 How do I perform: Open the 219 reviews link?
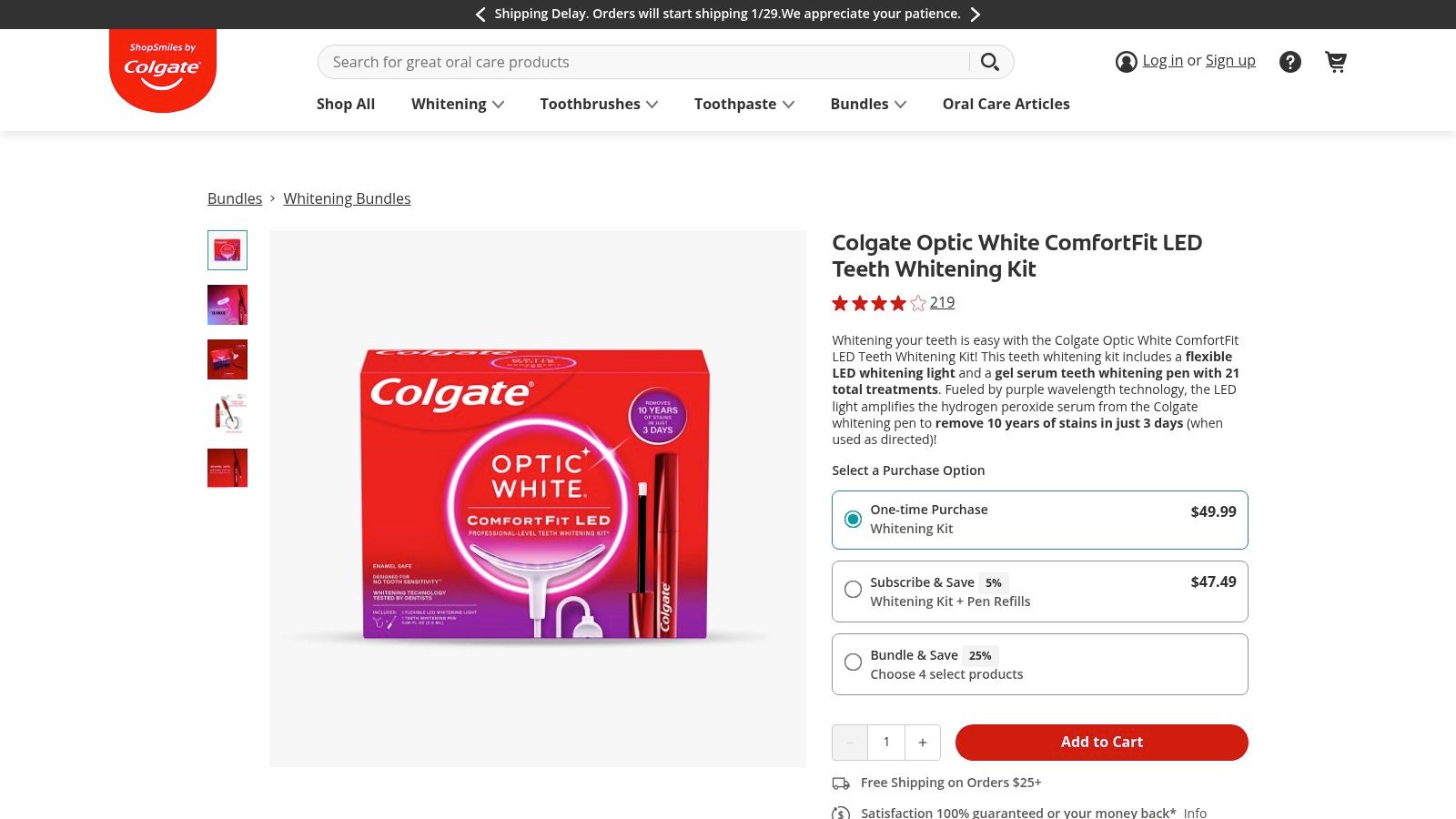[942, 302]
